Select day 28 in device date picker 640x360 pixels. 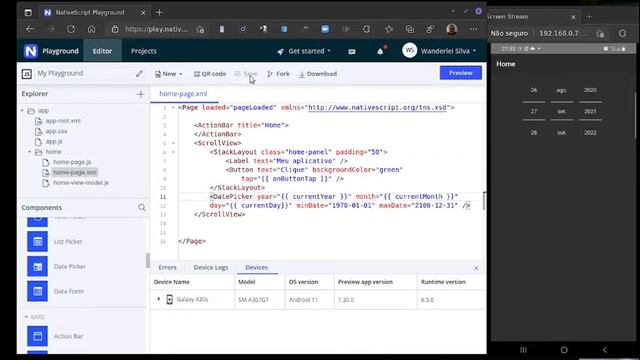click(534, 133)
